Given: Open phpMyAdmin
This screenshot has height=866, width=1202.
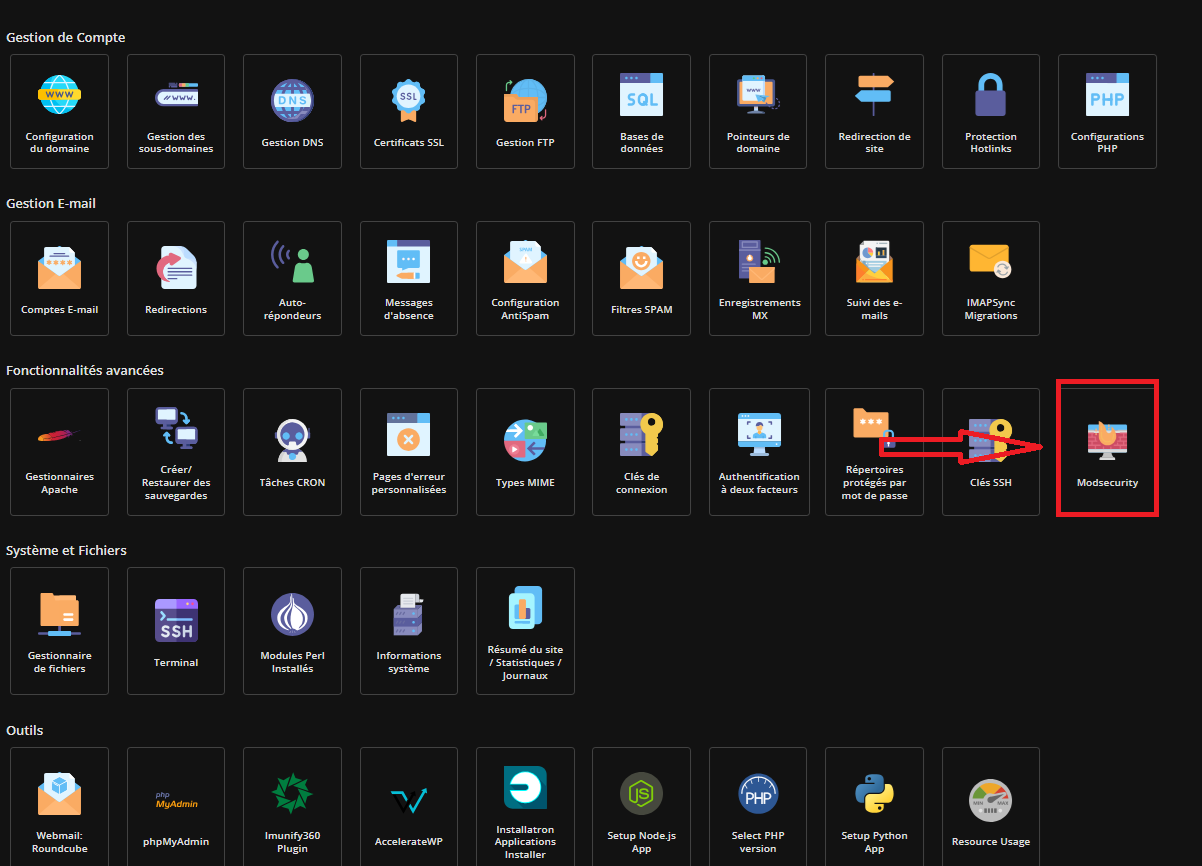Looking at the screenshot, I should pyautogui.click(x=176, y=807).
